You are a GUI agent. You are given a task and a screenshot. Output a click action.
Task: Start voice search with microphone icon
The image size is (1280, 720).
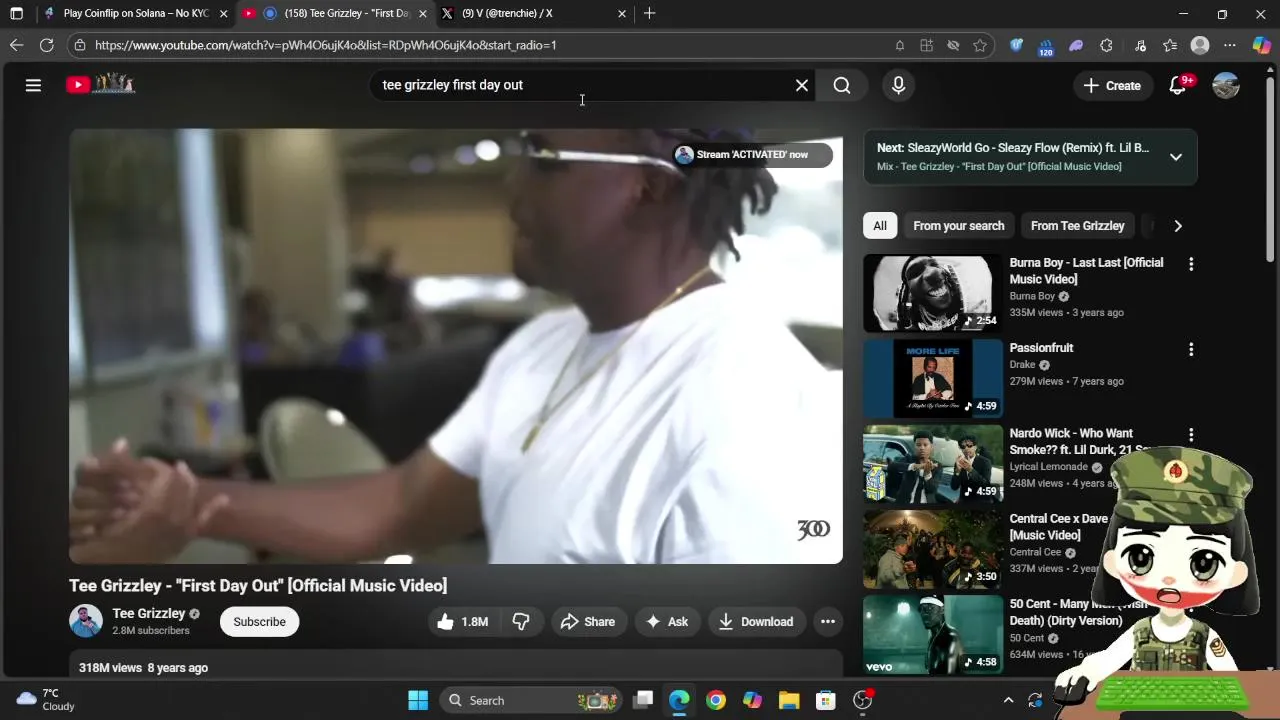[x=898, y=85]
